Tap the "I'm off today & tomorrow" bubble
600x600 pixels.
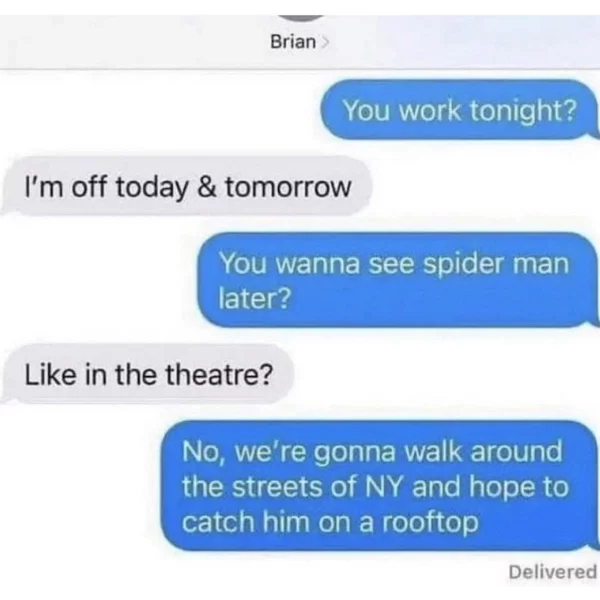[187, 187]
